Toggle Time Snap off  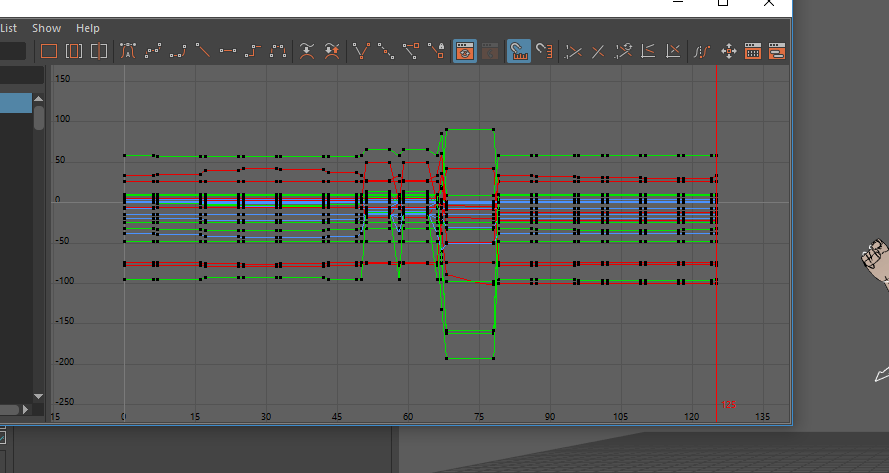pyautogui.click(x=519, y=52)
